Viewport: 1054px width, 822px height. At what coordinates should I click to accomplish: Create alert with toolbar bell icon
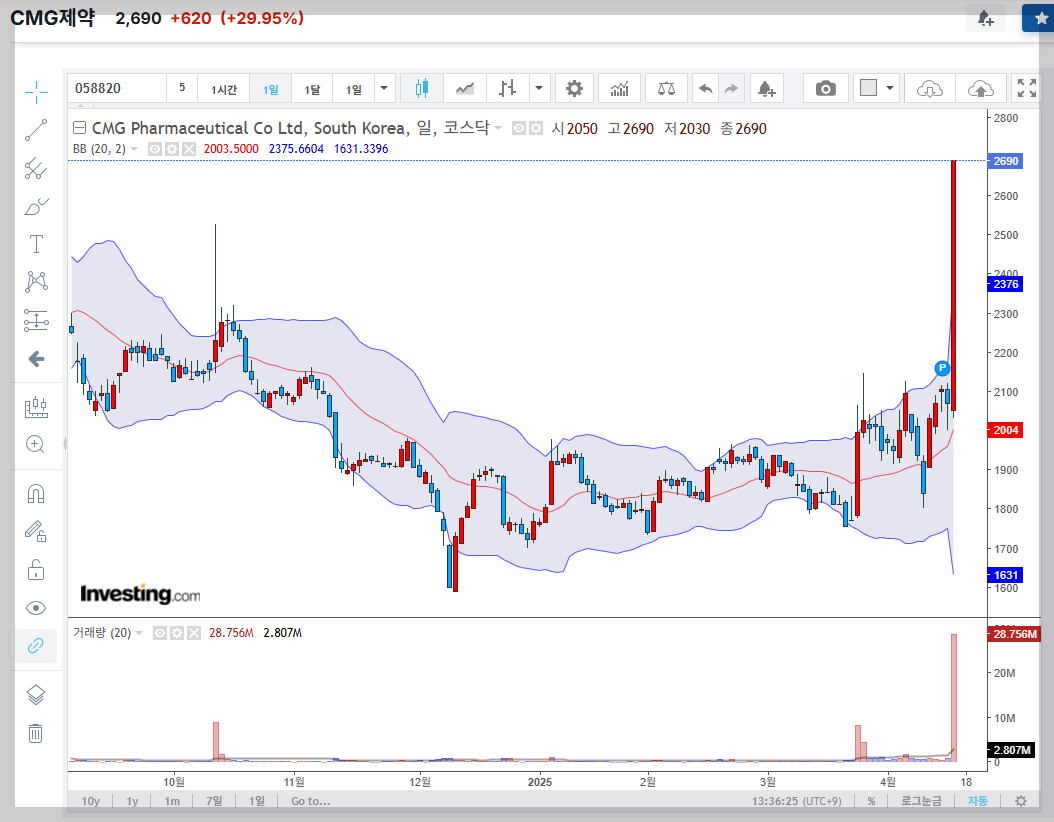[766, 89]
